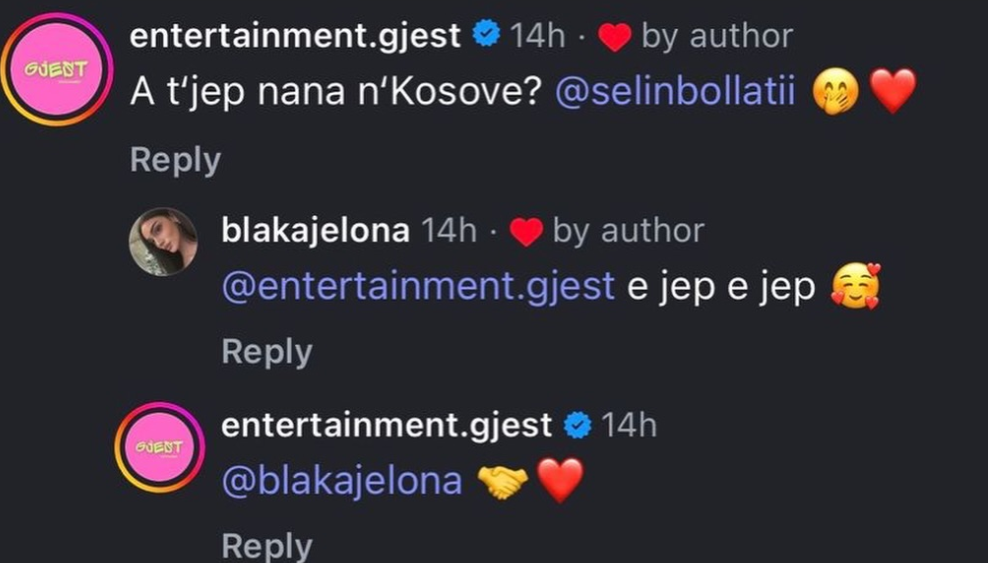Open the @blakajelona mention in the last reply

(341, 481)
